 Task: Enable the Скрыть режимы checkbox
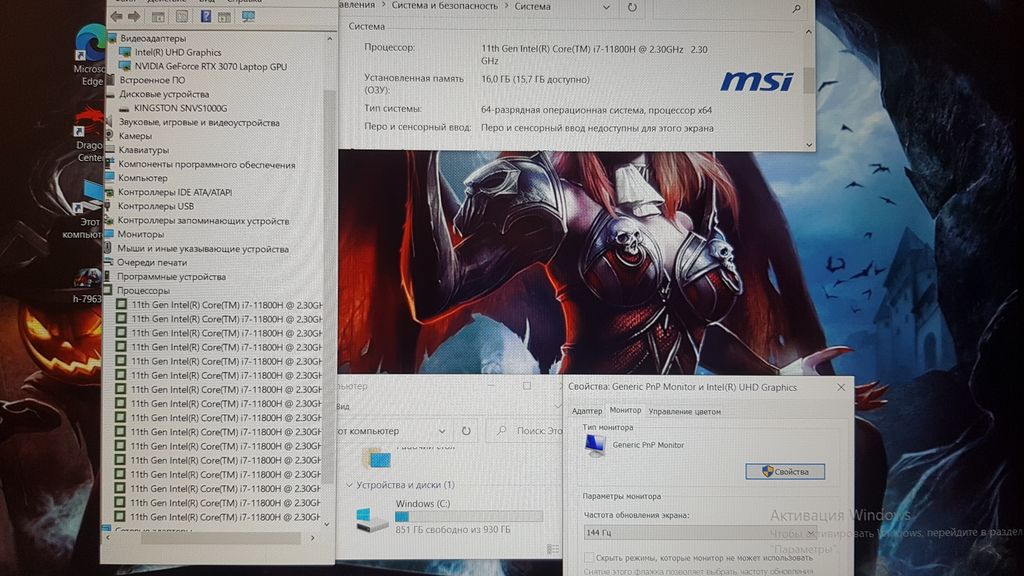(x=588, y=558)
